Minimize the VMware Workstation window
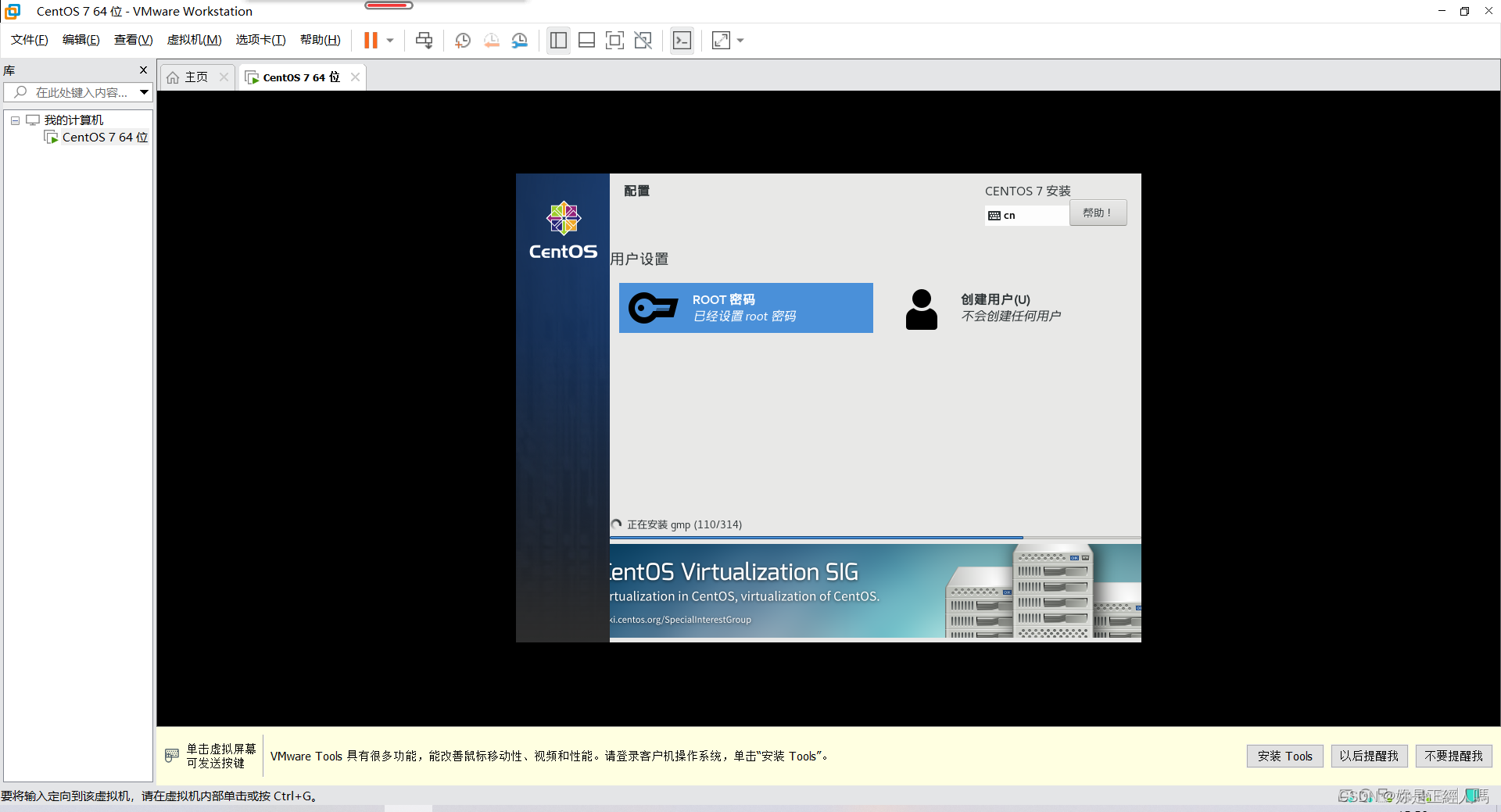Image resolution: width=1501 pixels, height=812 pixels. 1442,11
